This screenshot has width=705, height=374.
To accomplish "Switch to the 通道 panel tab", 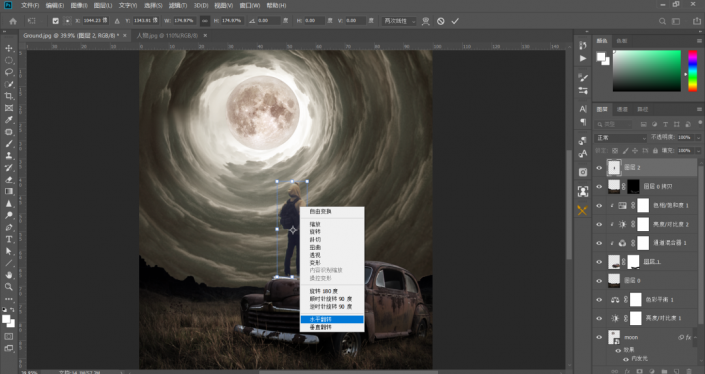I will tap(622, 109).
